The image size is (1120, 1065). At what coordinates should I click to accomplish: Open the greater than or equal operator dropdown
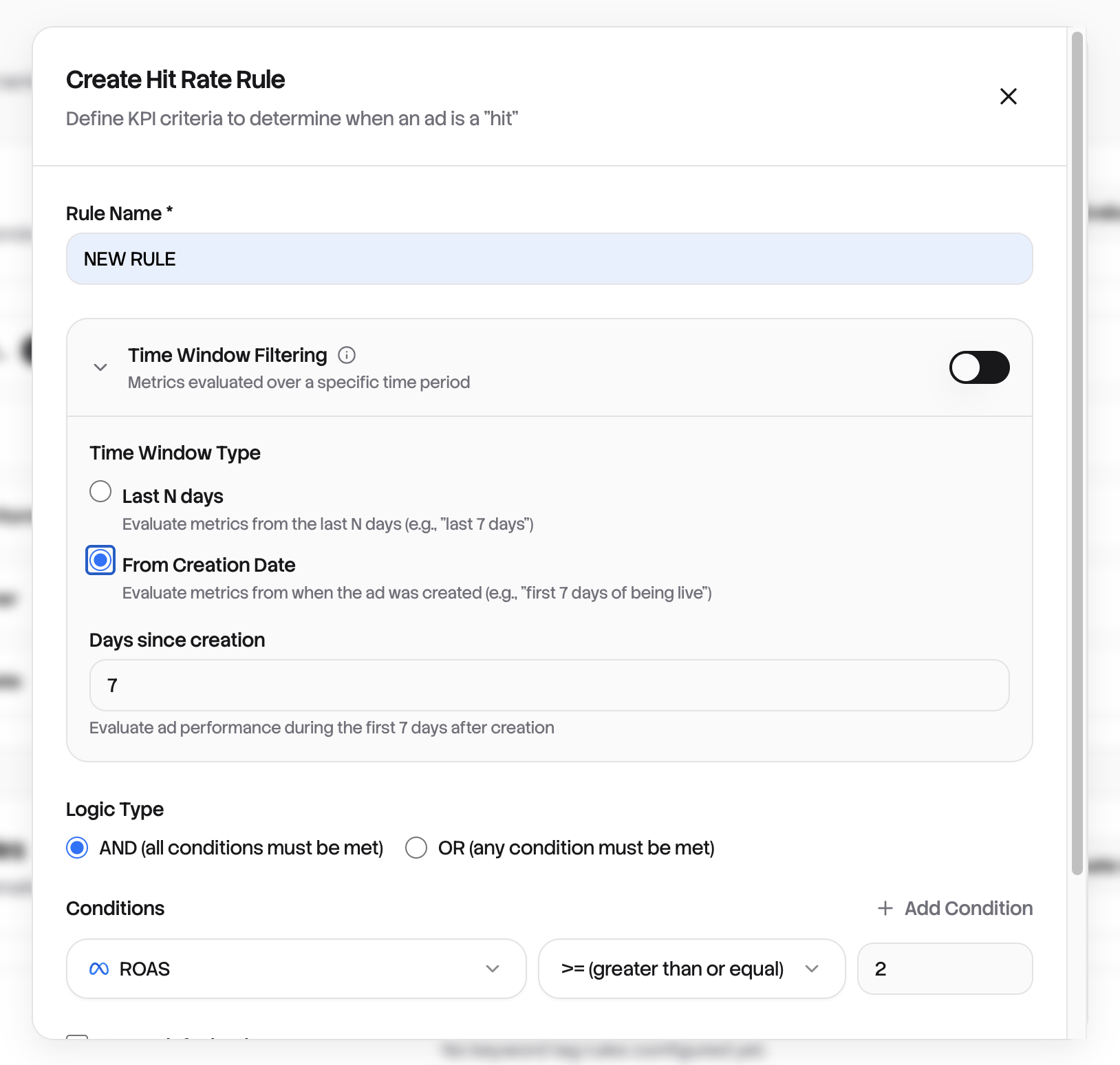coord(691,969)
